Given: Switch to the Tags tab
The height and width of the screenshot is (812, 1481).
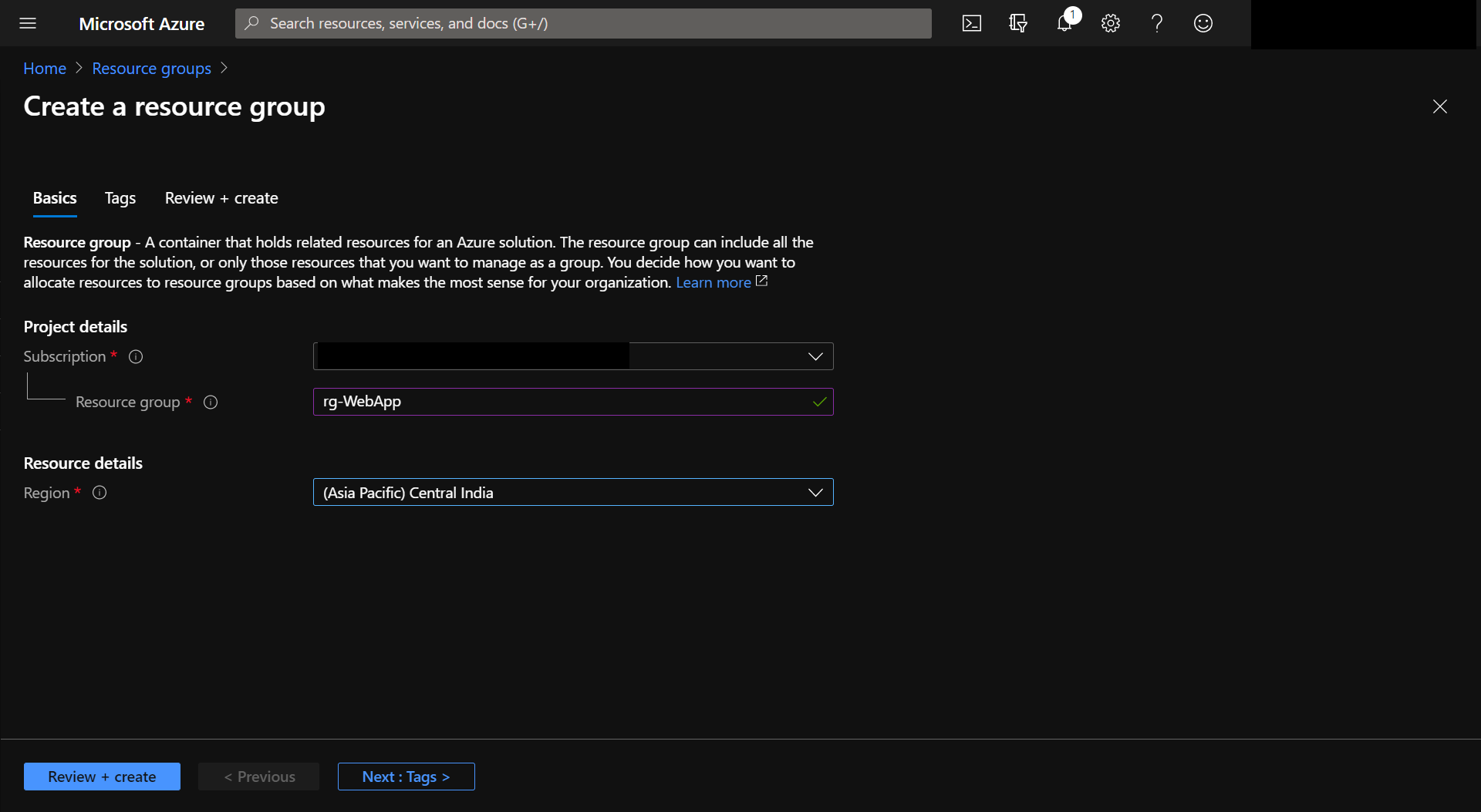Looking at the screenshot, I should click(x=120, y=198).
